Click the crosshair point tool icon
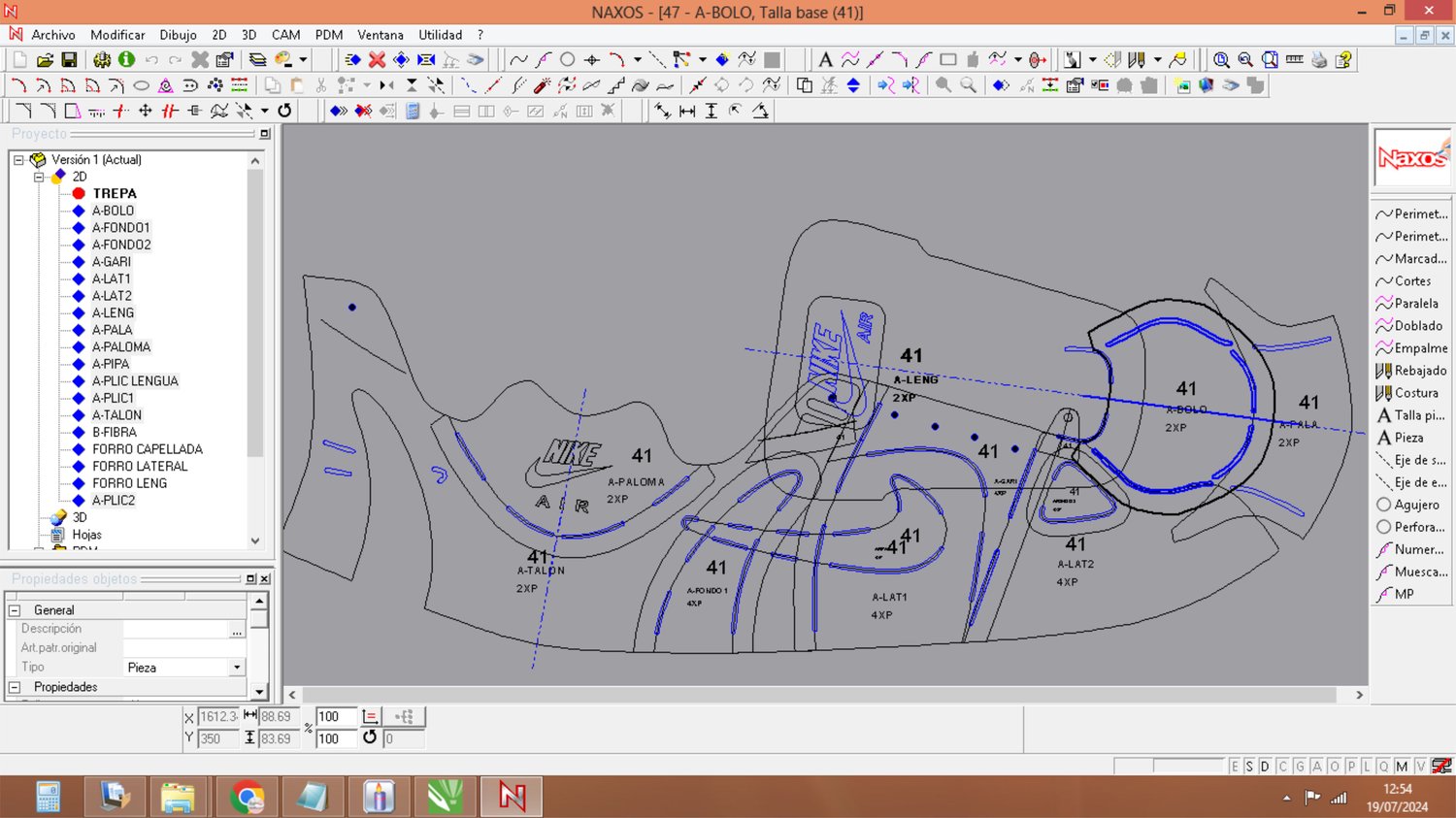This screenshot has width=1456, height=818. tap(592, 60)
